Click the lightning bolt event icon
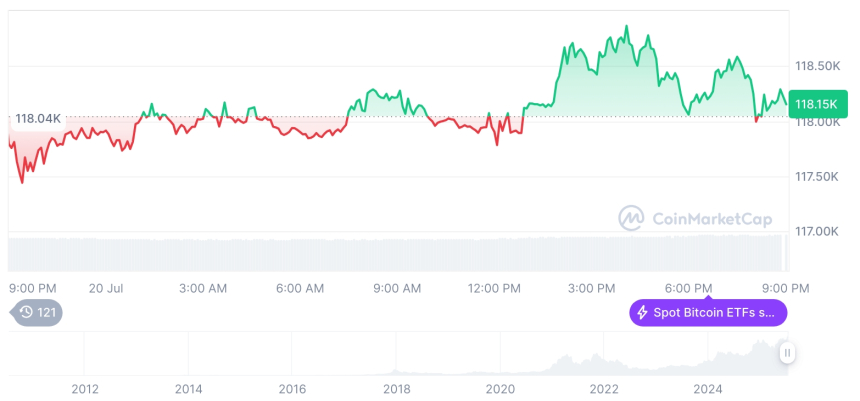 pos(642,313)
